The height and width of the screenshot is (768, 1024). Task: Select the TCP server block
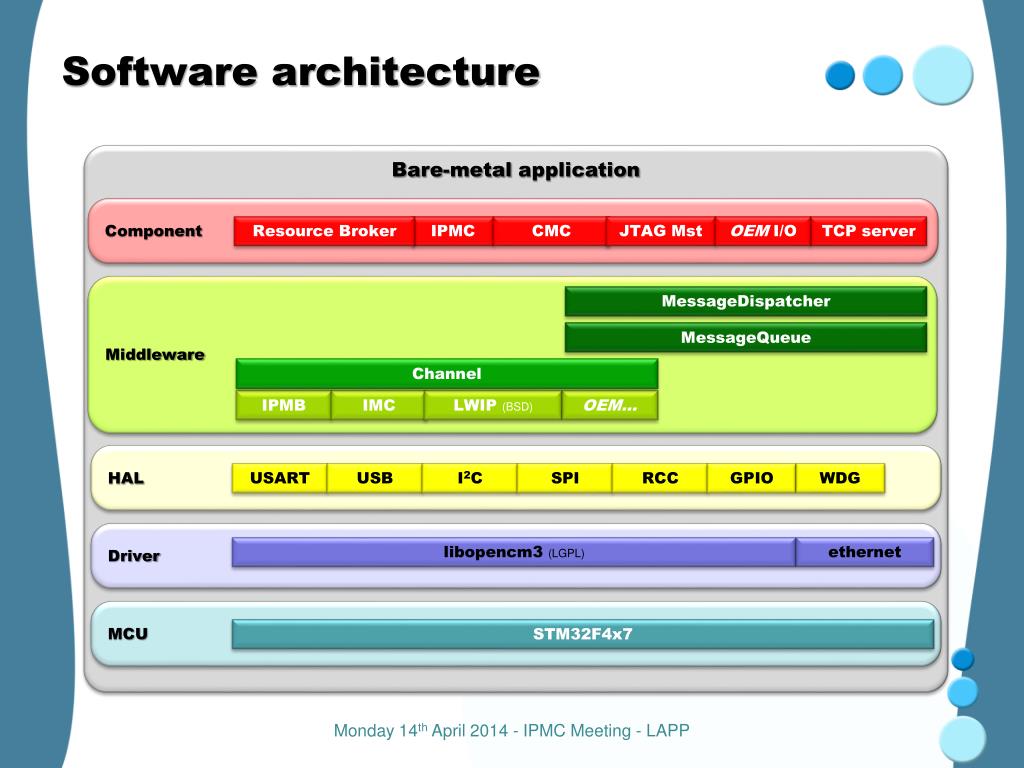pos(868,231)
